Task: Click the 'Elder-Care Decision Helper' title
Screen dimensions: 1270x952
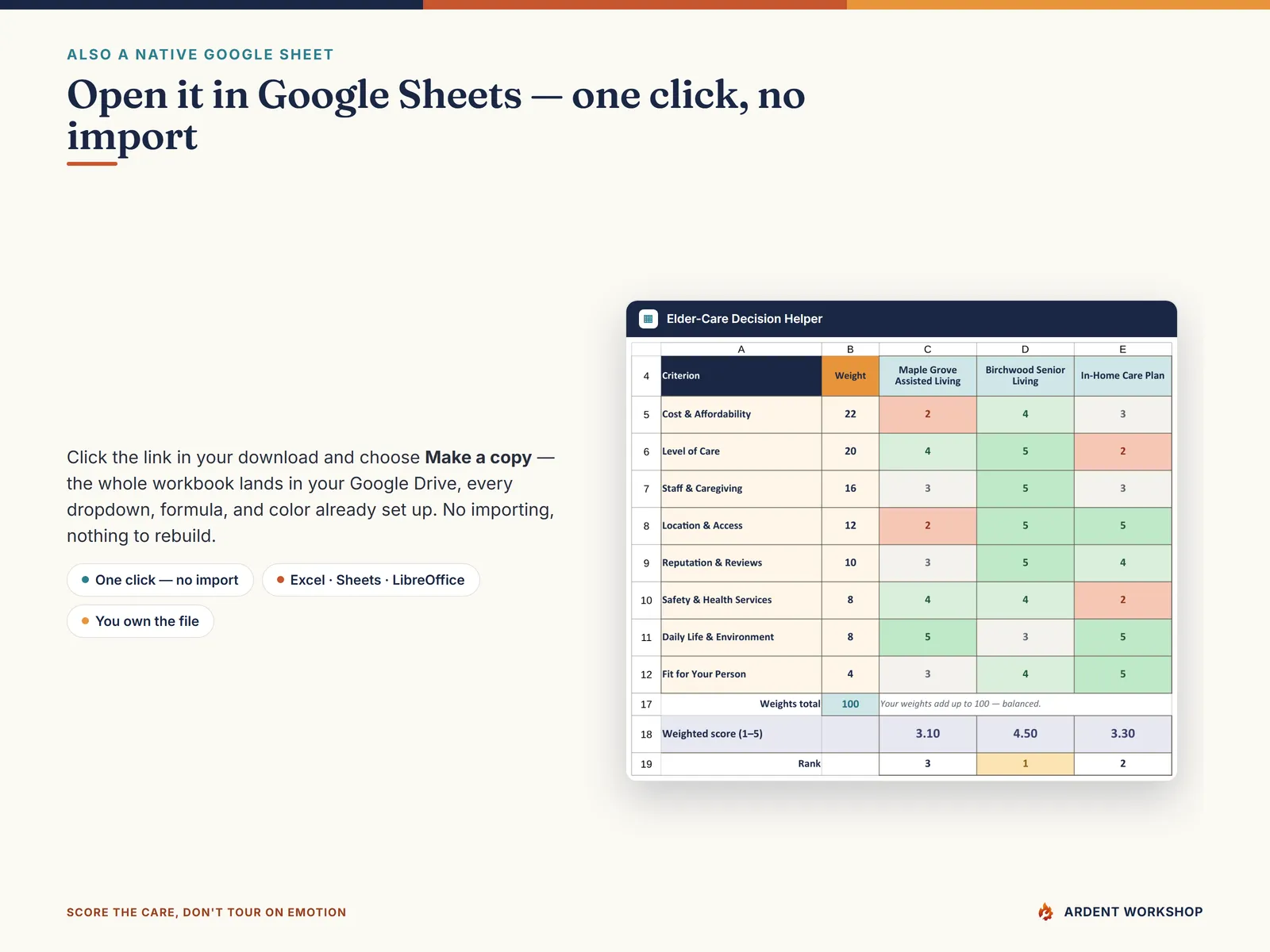Action: pos(745,319)
